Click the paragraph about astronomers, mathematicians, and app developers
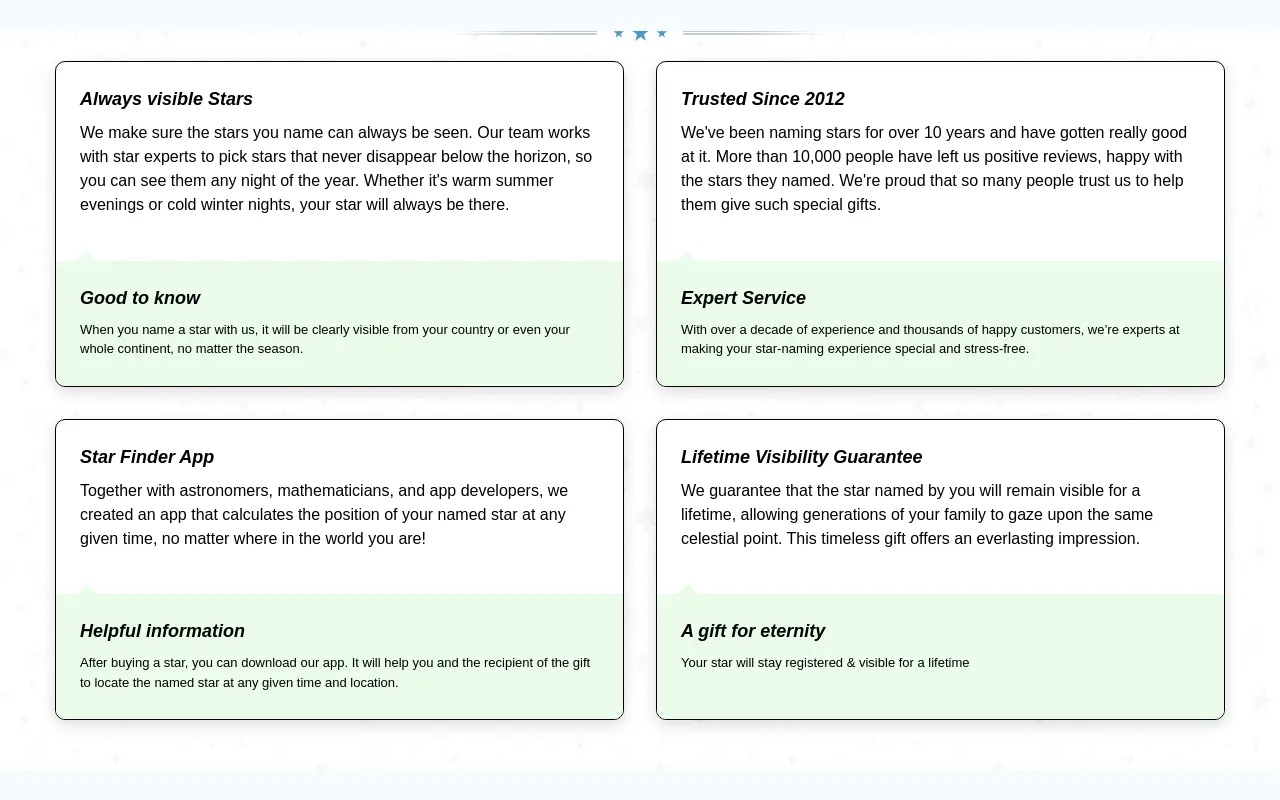Viewport: 1280px width, 800px height. click(324, 514)
